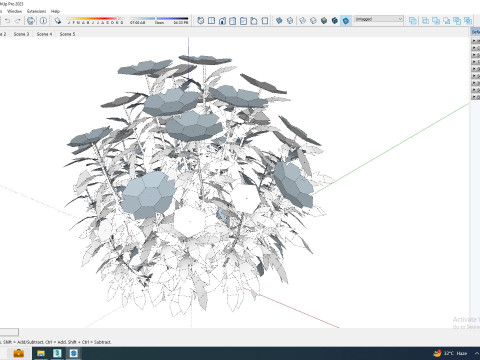Viewport: 480px width, 360px height.
Task: Select the highlighted Monochrome face style
Action: click(346, 21)
